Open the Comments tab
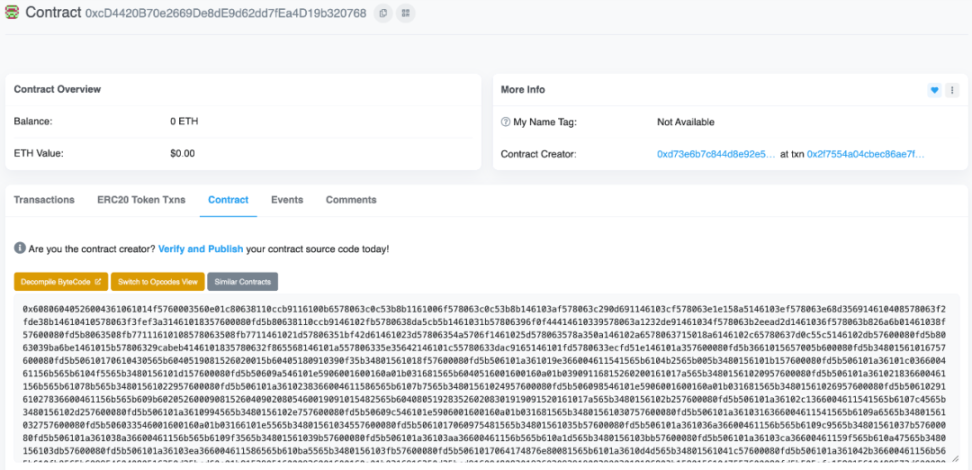Screen dimensions: 972x470 [x=351, y=200]
